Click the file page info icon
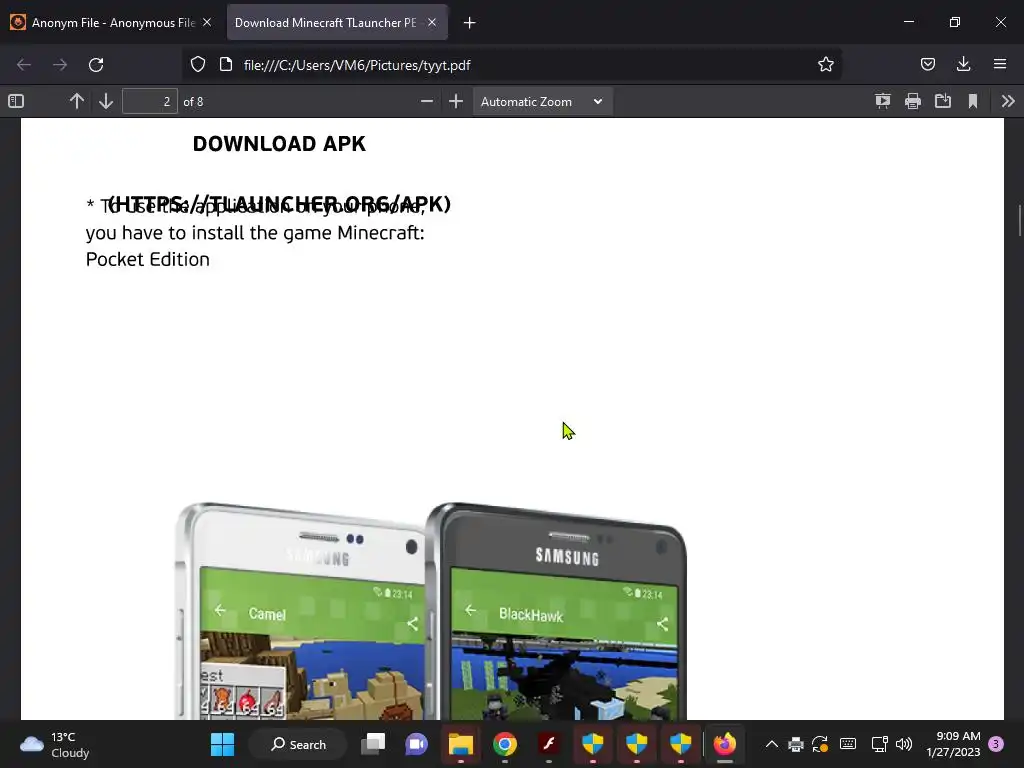 coord(226,65)
